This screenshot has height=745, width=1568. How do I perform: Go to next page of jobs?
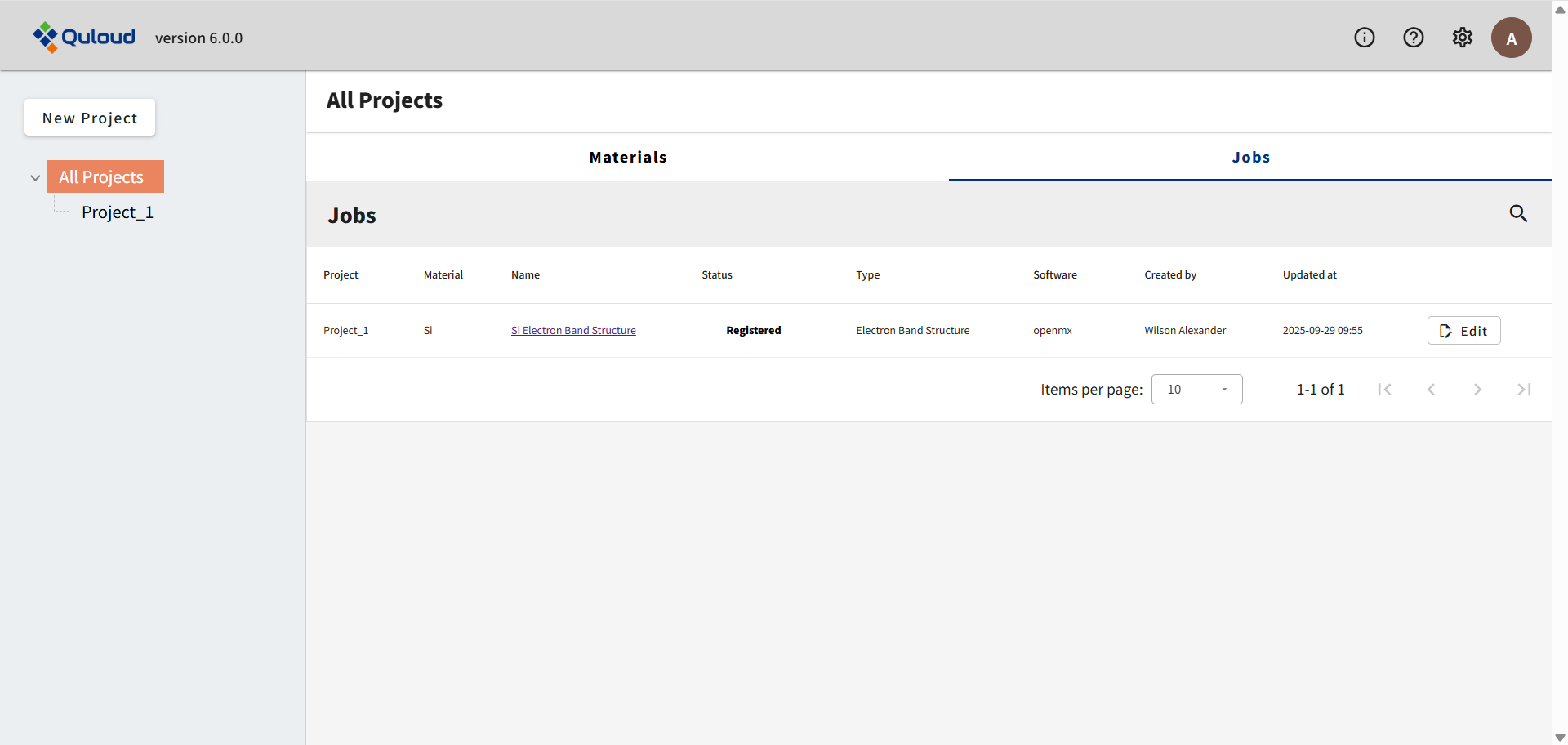click(x=1477, y=390)
